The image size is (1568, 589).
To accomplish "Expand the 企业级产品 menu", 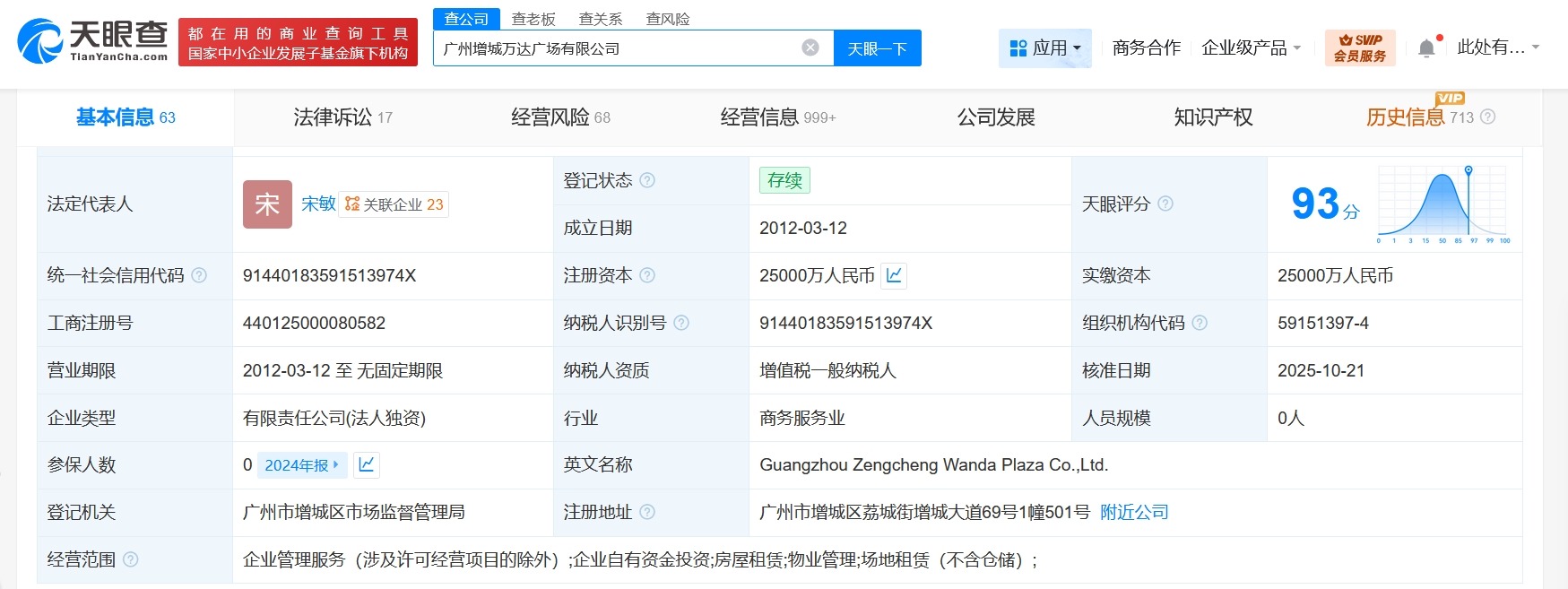I will tap(1251, 48).
